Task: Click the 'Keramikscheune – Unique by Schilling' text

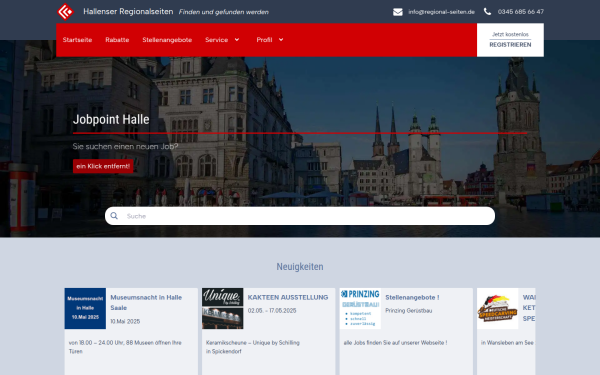Action: click(253, 343)
